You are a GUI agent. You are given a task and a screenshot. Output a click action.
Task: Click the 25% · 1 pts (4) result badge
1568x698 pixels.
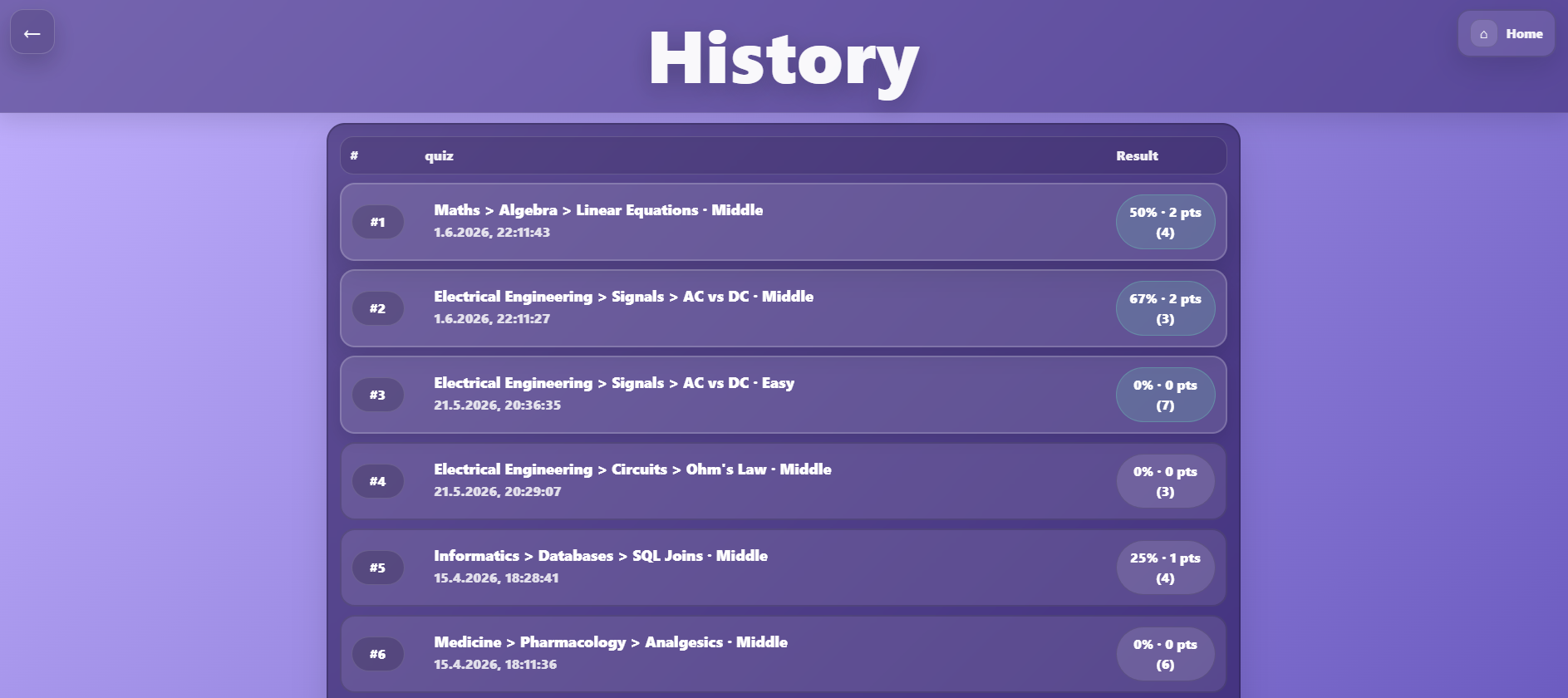coord(1165,568)
